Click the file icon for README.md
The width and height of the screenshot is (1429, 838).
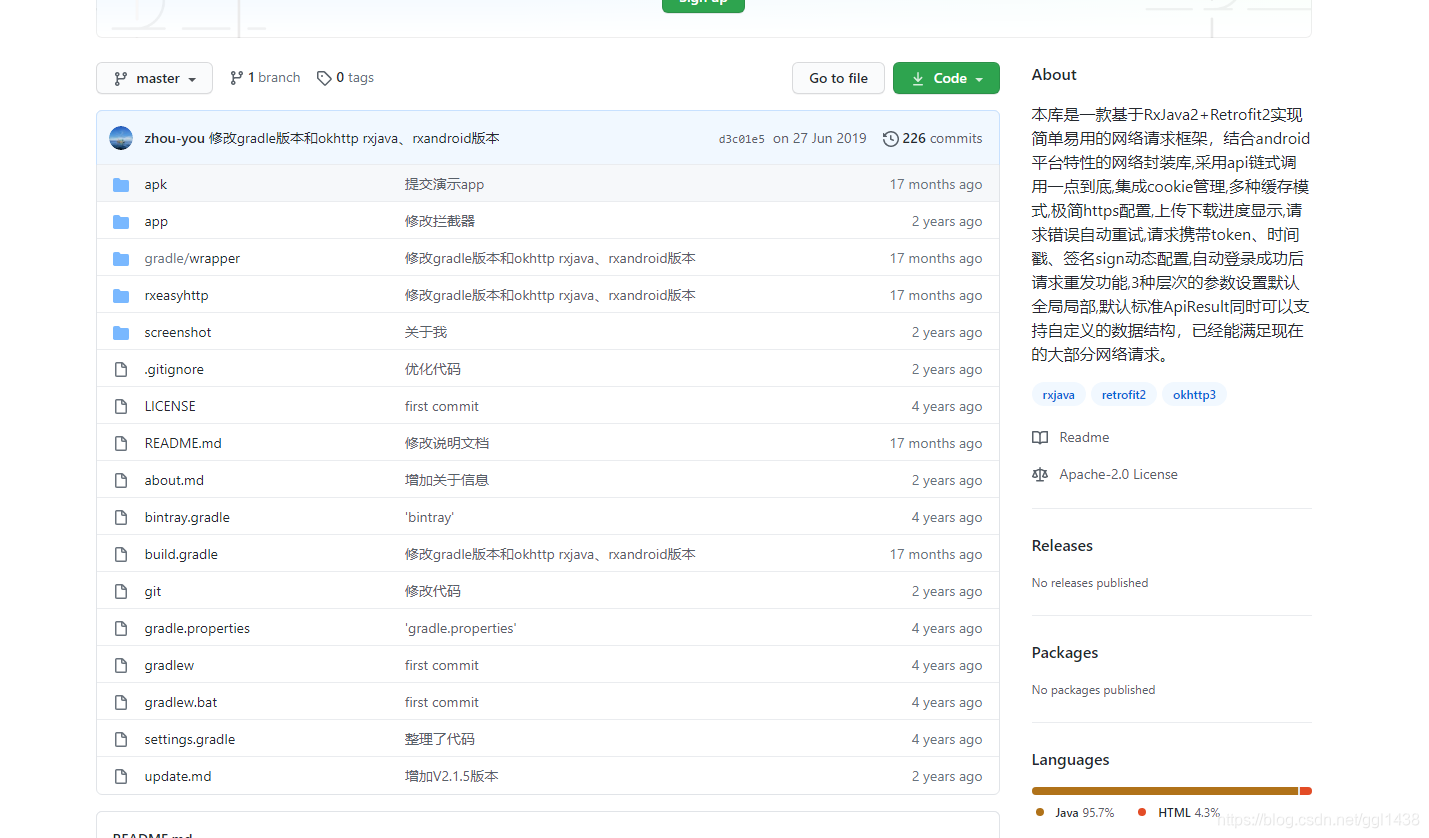(x=121, y=443)
